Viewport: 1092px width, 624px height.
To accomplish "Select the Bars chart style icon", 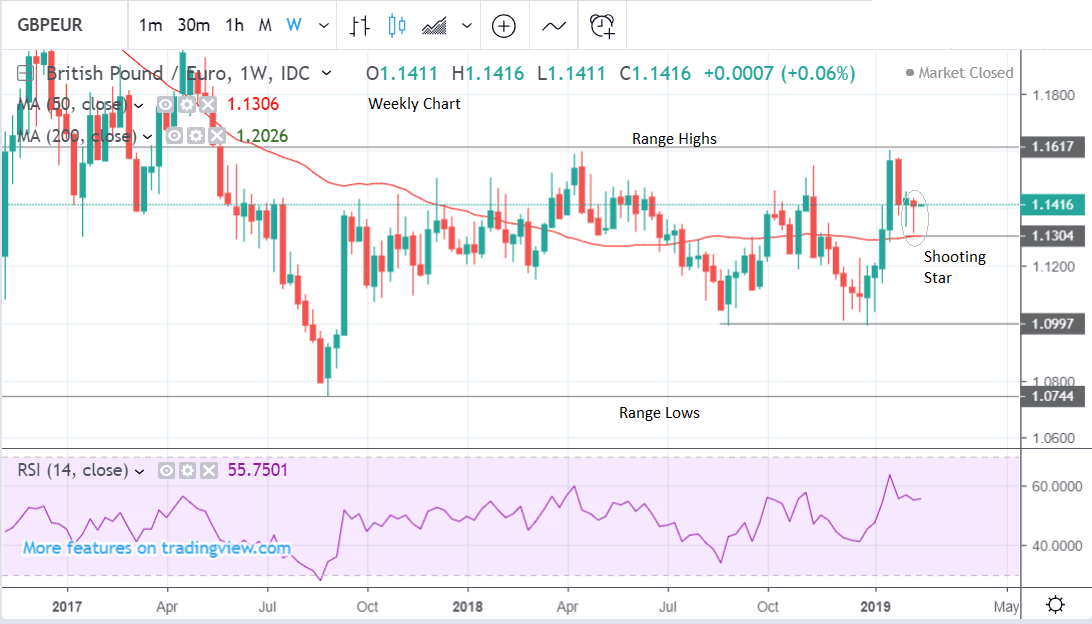I will pyautogui.click(x=359, y=26).
